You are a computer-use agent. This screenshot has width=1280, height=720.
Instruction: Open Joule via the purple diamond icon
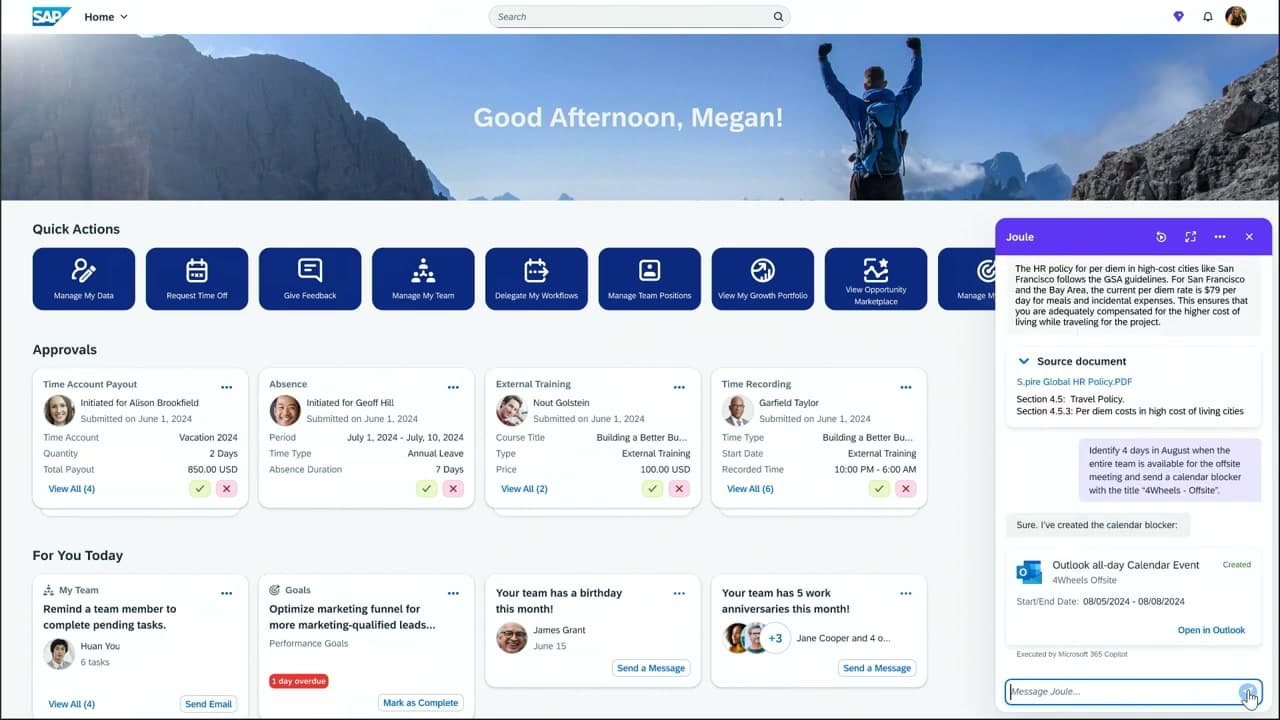[x=1179, y=17]
